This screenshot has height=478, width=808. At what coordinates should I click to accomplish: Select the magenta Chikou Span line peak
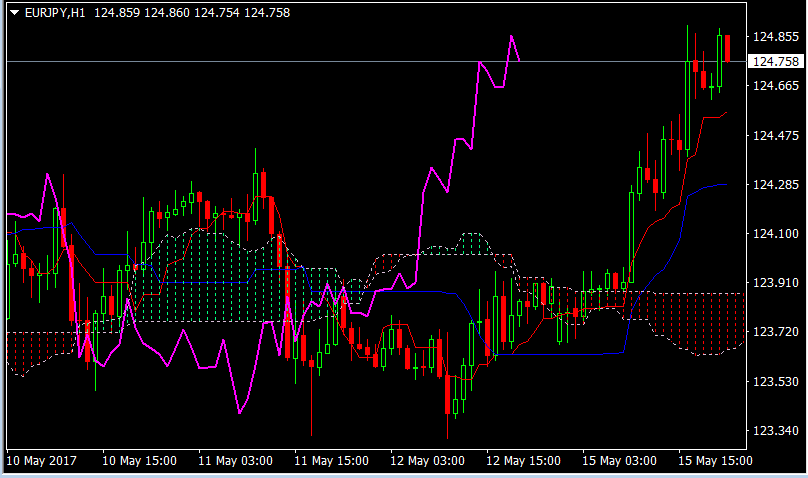tap(511, 37)
